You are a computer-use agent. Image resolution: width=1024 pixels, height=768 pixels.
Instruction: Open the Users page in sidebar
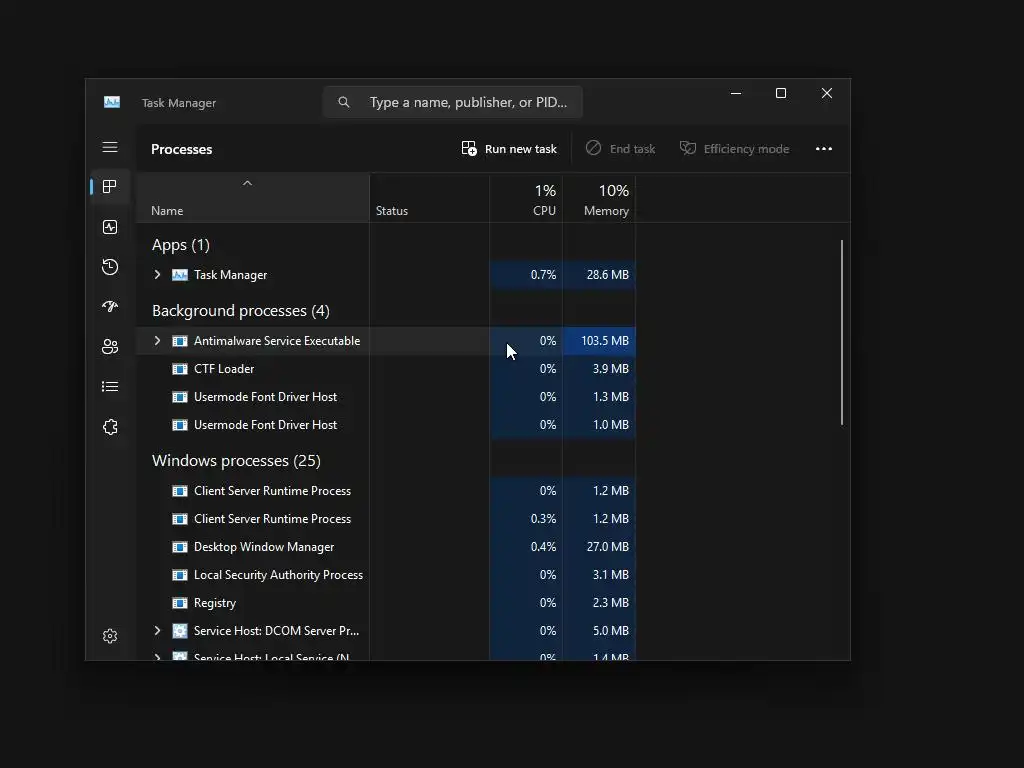110,347
